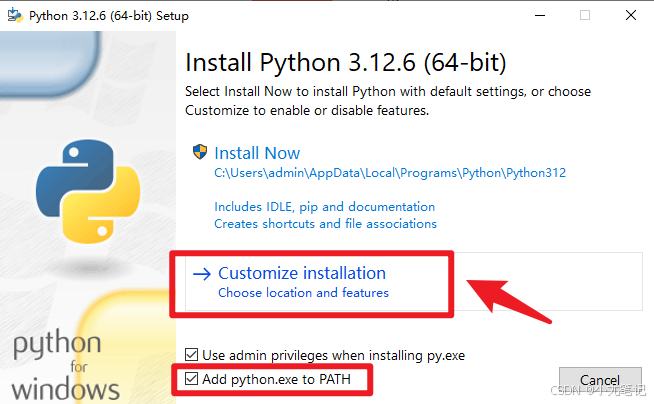Screen dimensions: 654x404
Task: Click the disabled maximize button
Action: (x=585, y=15)
